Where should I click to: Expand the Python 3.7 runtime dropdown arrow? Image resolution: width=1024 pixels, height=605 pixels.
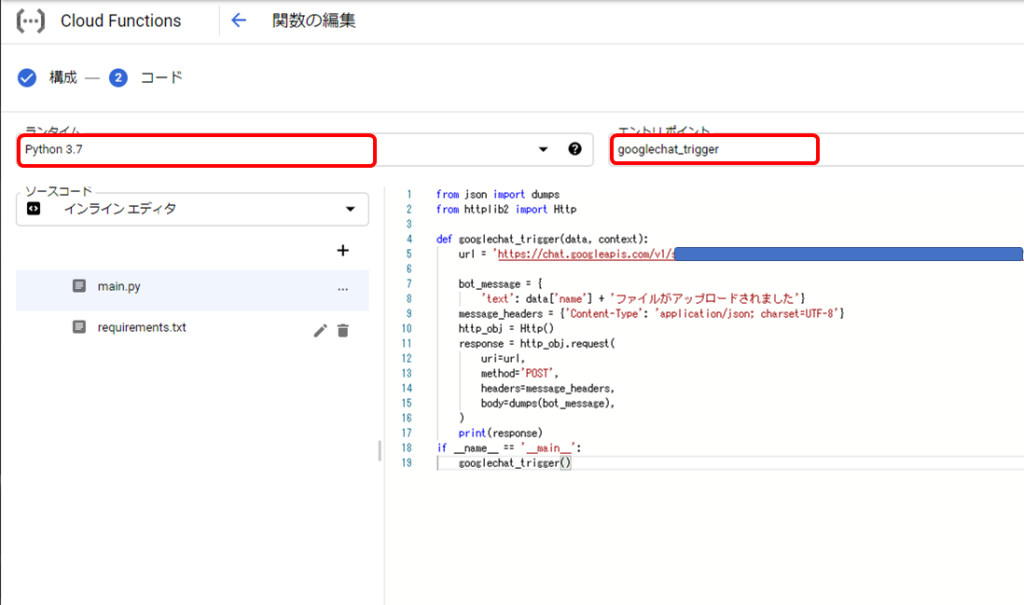[543, 150]
